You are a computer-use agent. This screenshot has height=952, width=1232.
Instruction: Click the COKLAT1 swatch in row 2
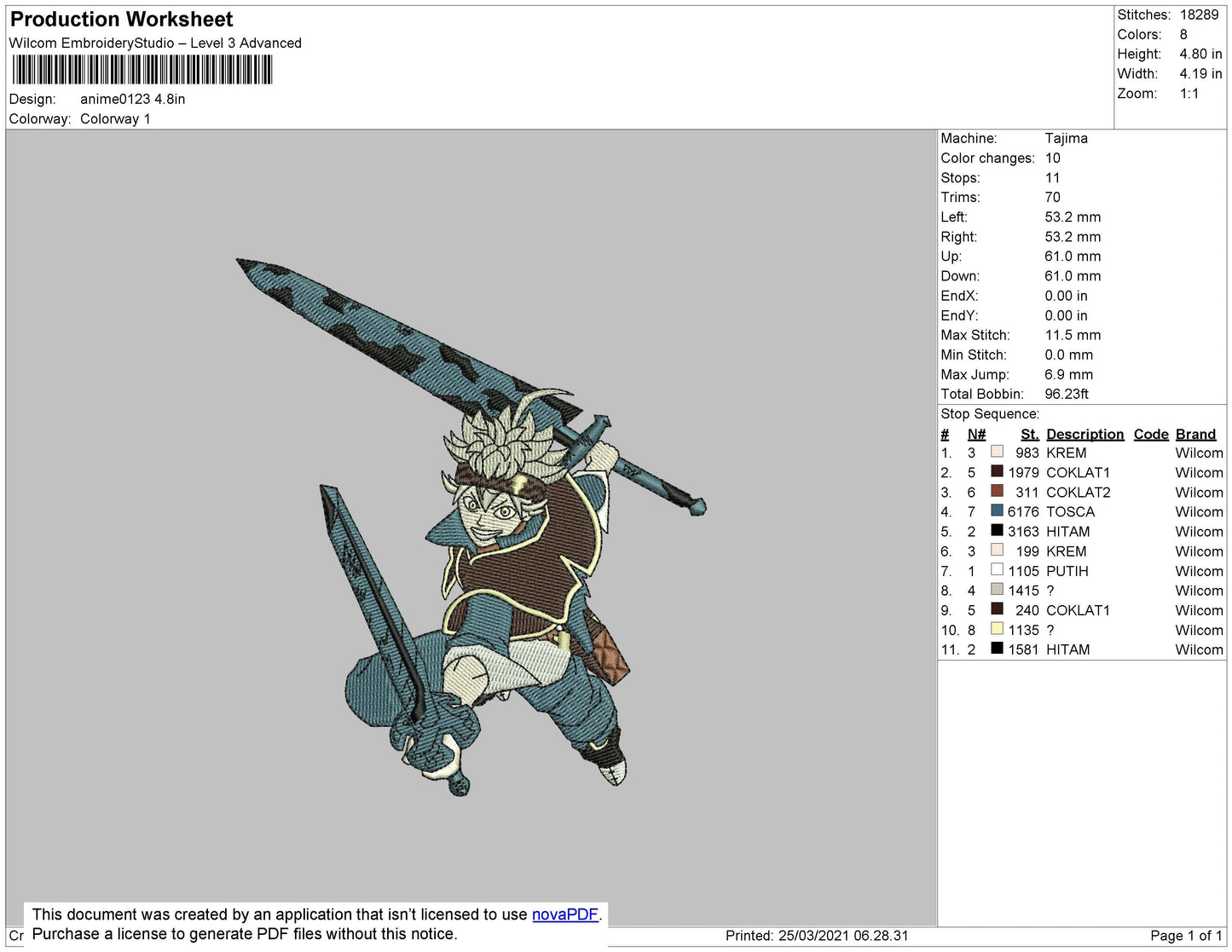[x=997, y=471]
